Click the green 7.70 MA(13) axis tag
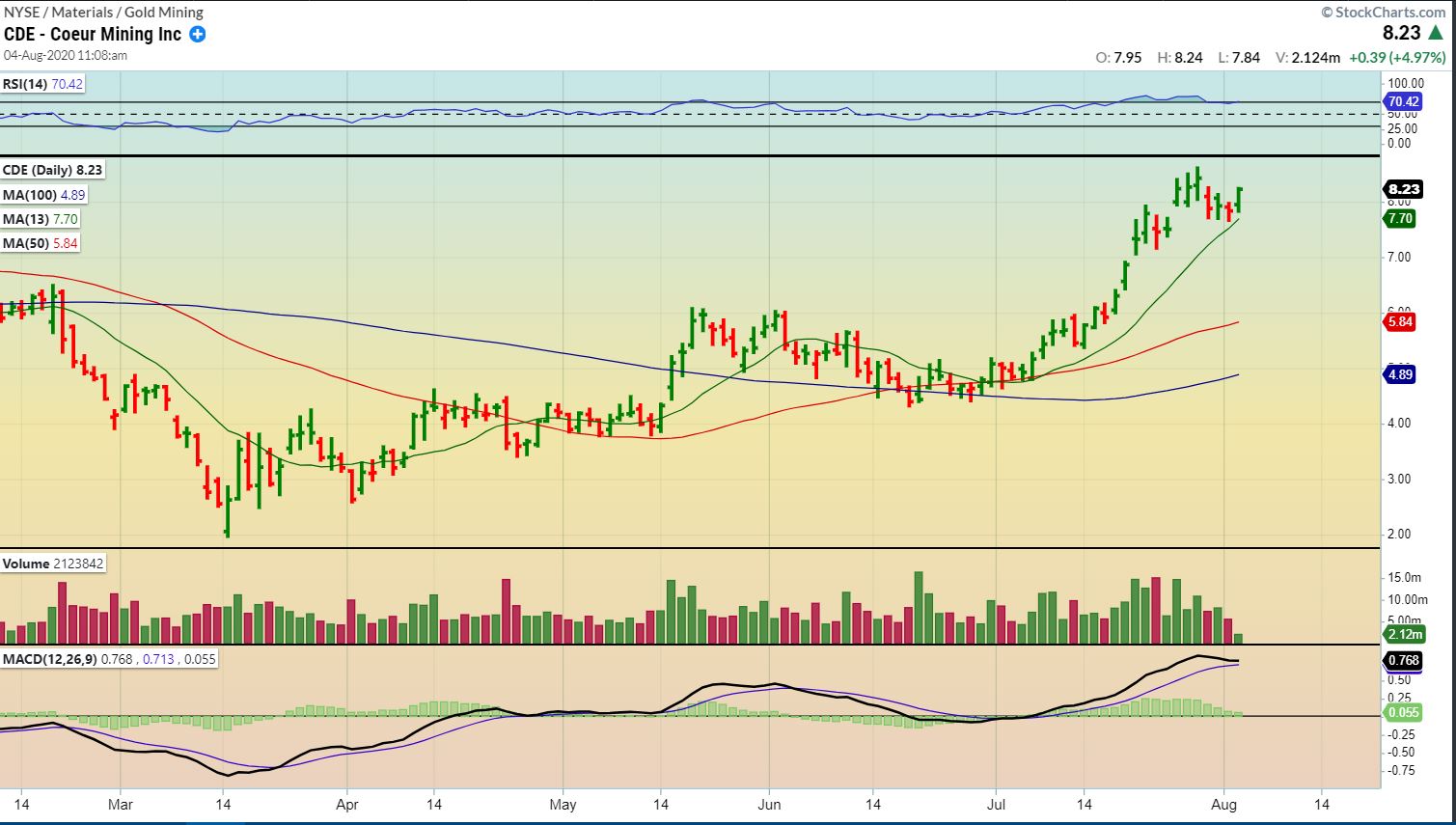This screenshot has height=825, width=1456. [1400, 219]
